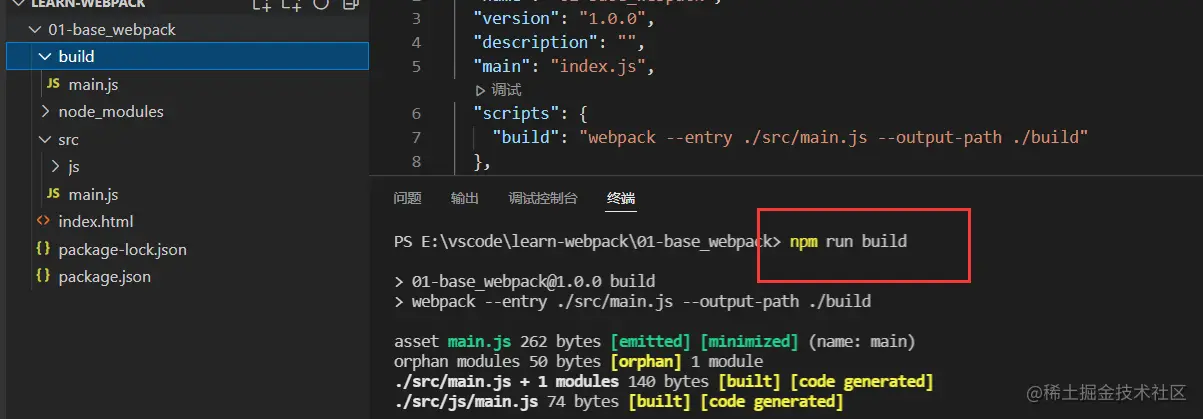The image size is (1203, 419).
Task: Open index.html file name in explorer
Action: pos(96,221)
